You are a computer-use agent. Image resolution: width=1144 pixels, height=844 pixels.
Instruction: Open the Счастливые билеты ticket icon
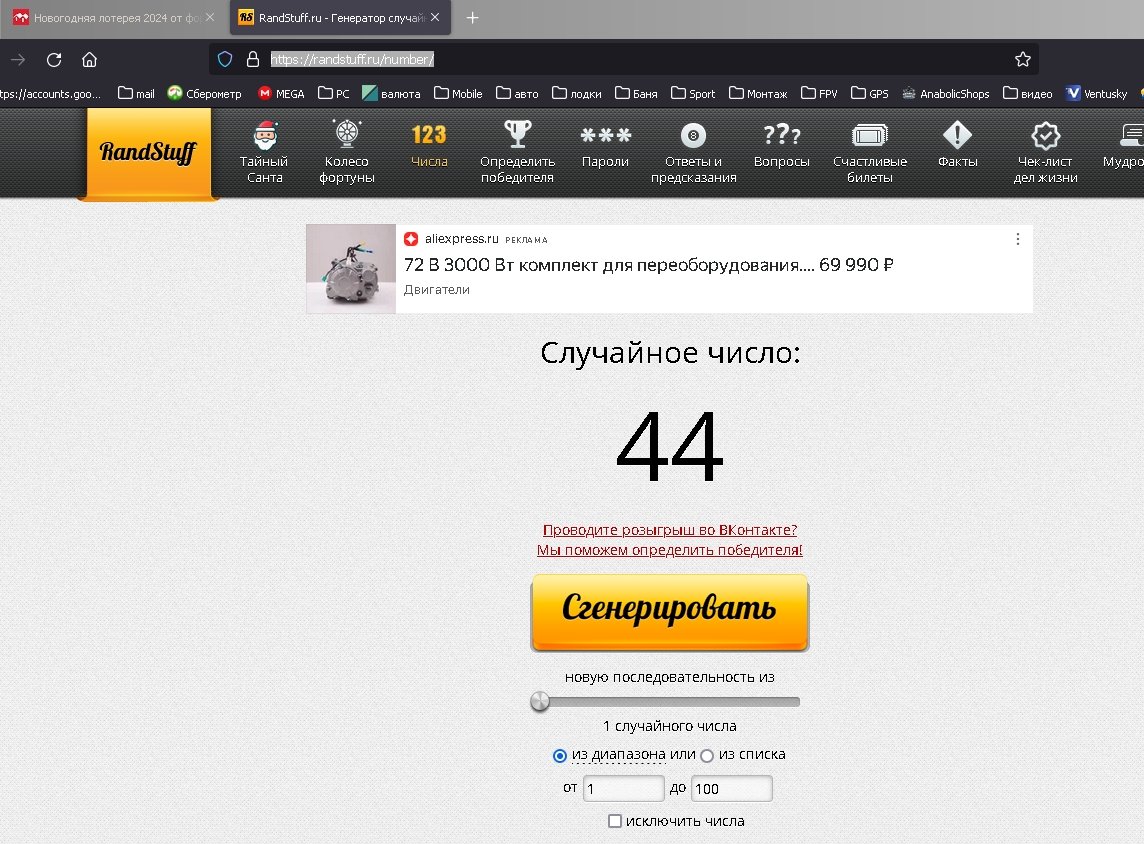[x=870, y=135]
